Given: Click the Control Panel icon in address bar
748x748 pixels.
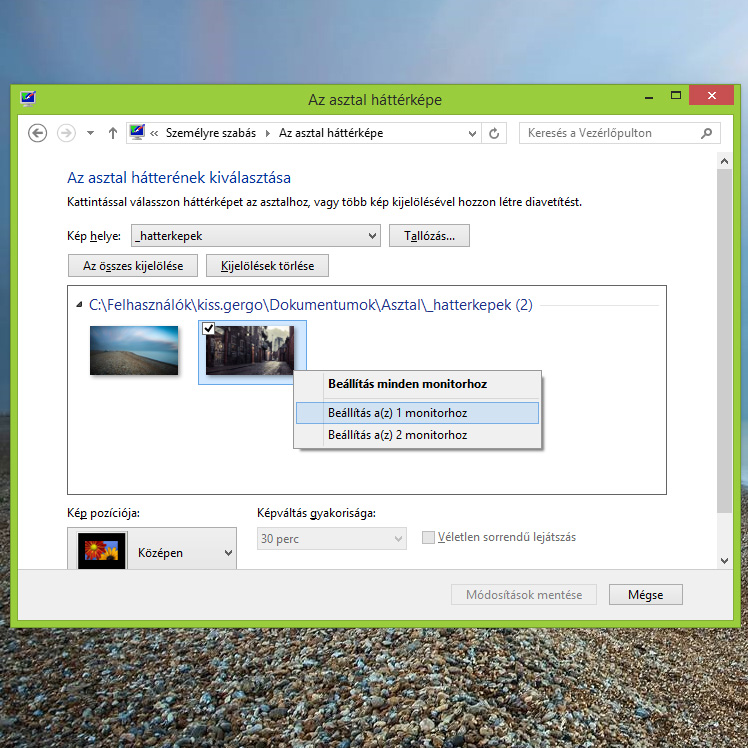Looking at the screenshot, I should tap(137, 133).
